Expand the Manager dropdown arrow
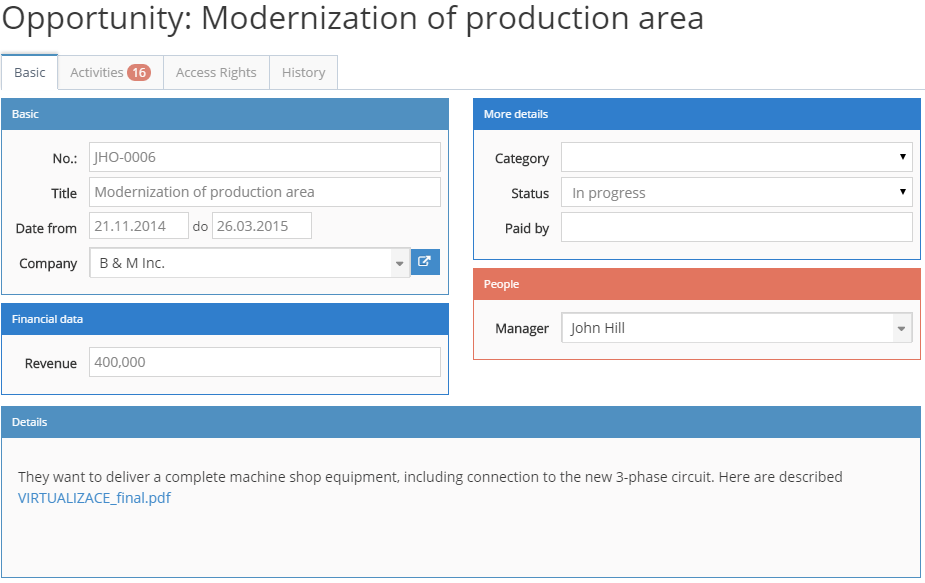 (901, 328)
